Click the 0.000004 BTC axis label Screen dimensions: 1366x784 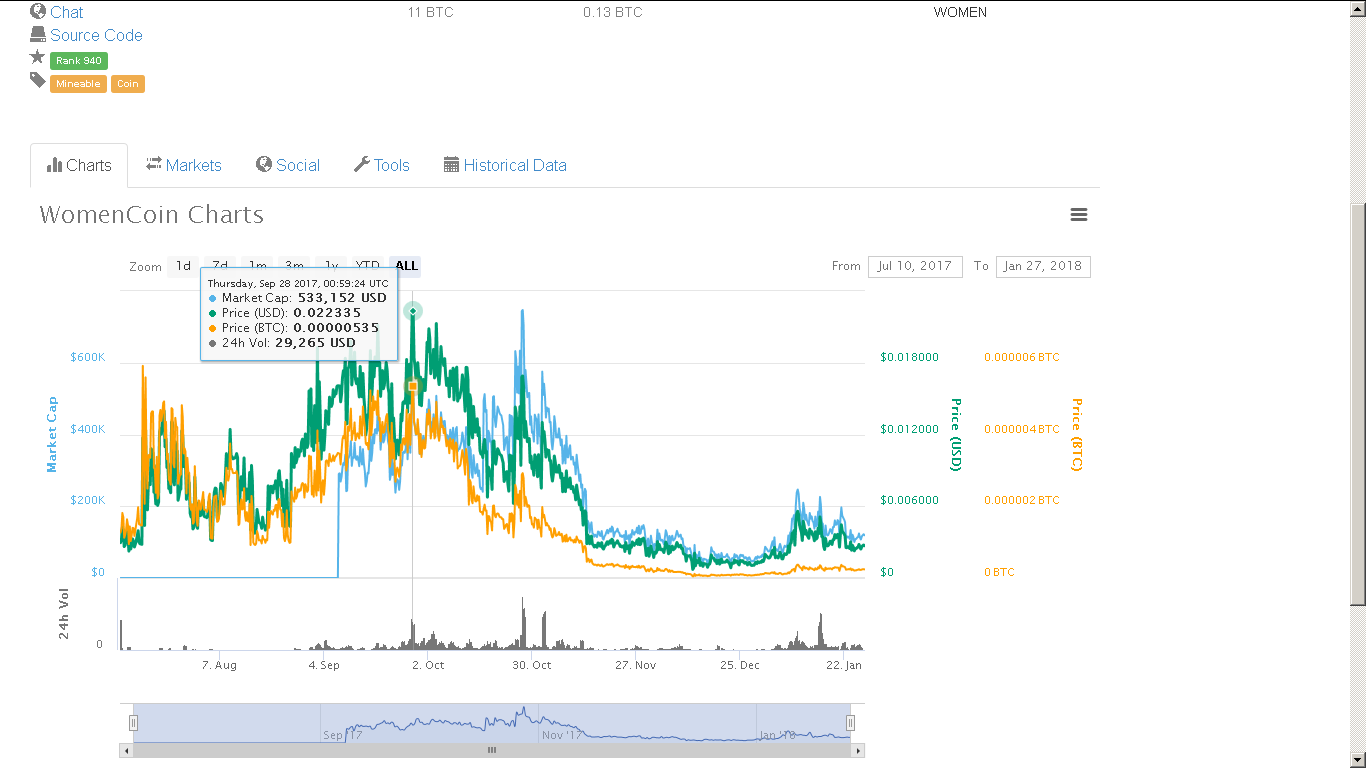click(x=1022, y=429)
